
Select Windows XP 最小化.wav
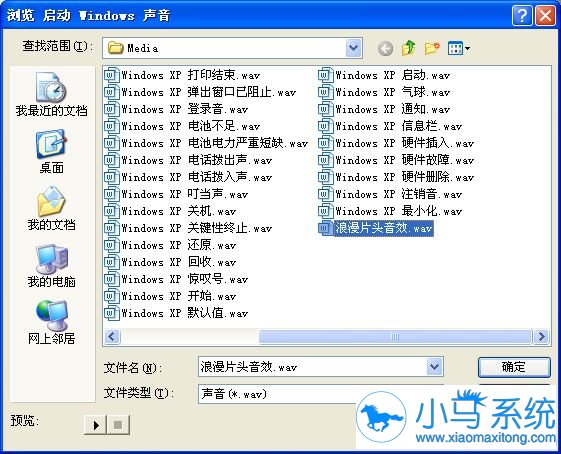pyautogui.click(x=390, y=211)
